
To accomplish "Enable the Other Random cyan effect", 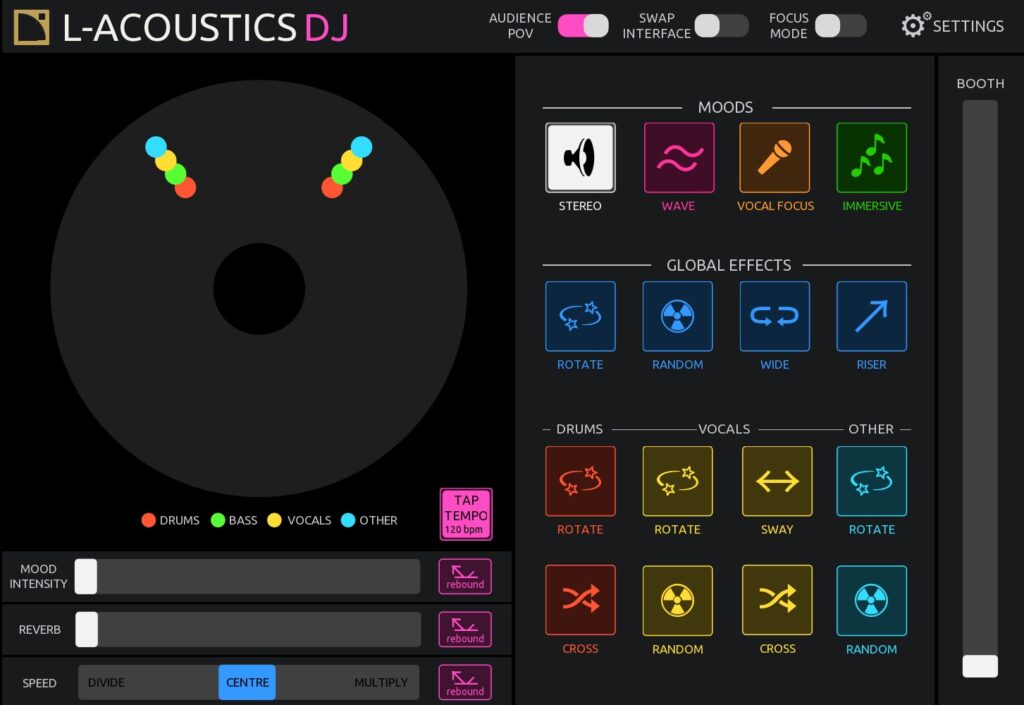I will point(871,600).
